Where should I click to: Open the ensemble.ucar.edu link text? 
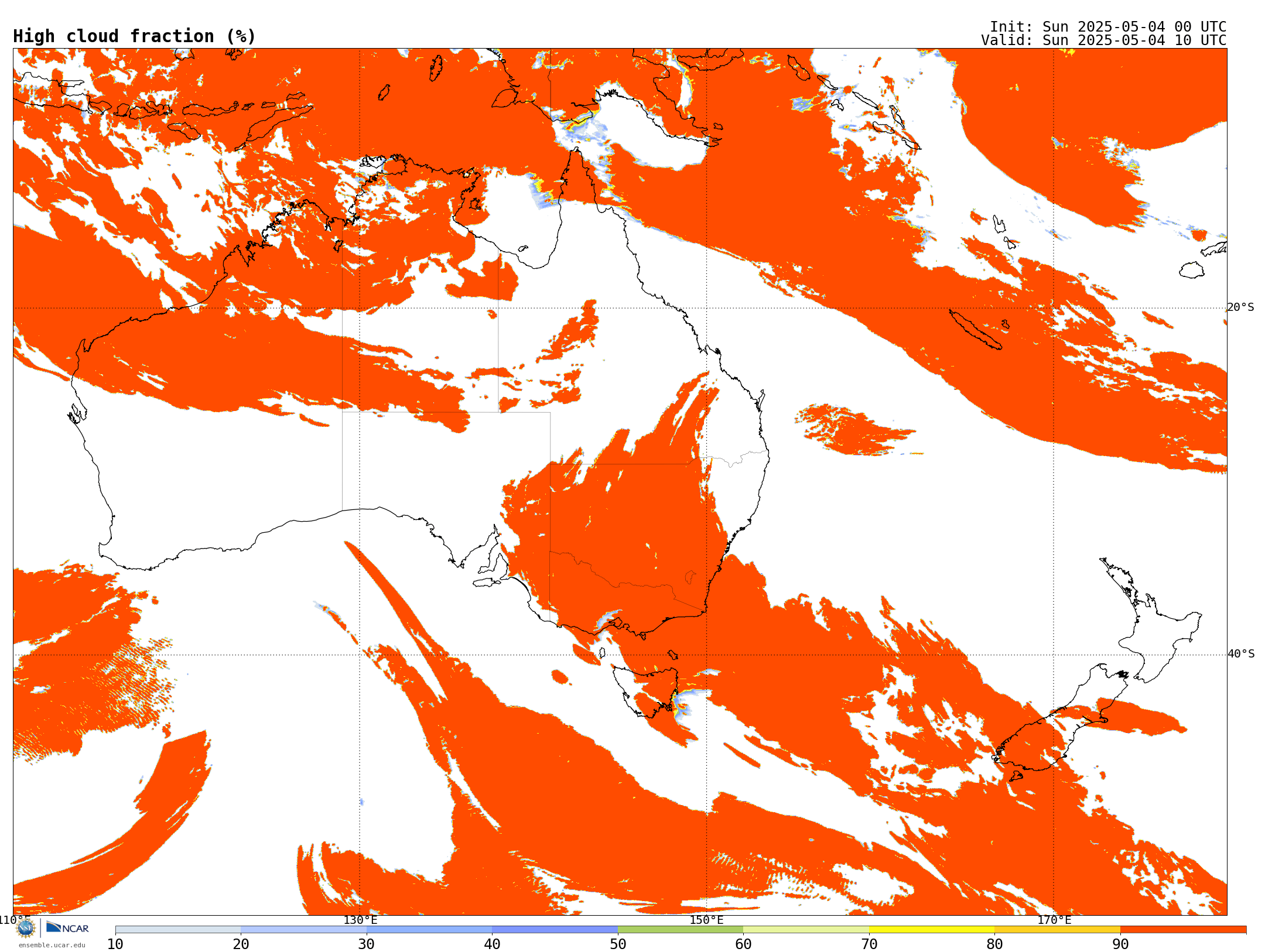[52, 945]
